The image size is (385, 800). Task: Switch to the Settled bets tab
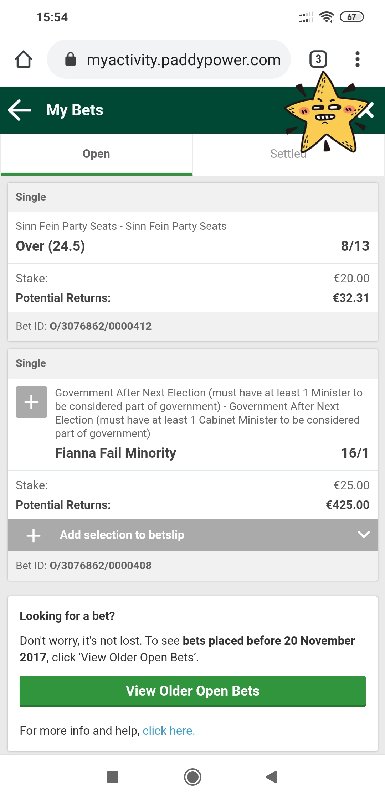click(x=289, y=154)
